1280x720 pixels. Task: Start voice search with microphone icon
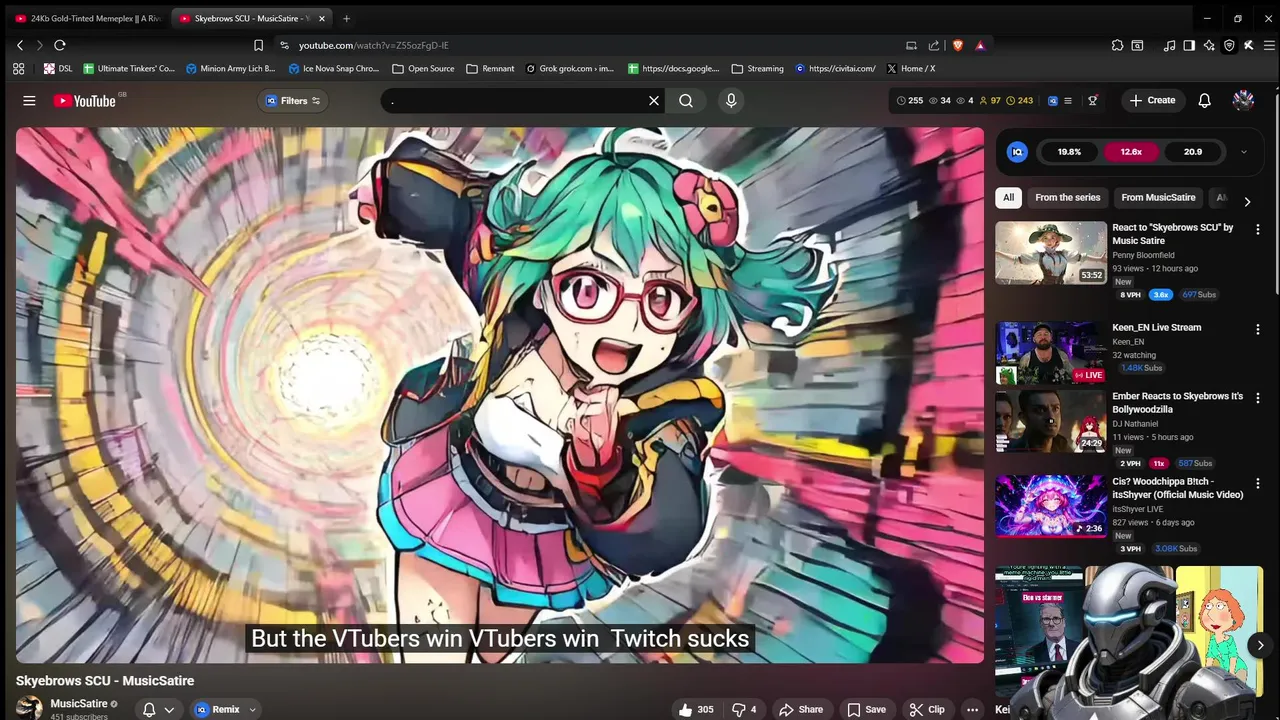pos(731,100)
